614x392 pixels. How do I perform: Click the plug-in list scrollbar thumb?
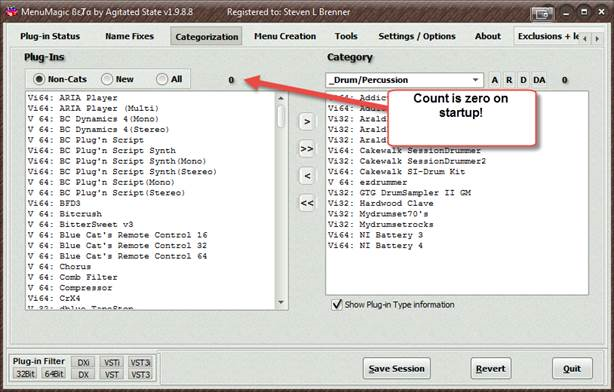[281, 116]
